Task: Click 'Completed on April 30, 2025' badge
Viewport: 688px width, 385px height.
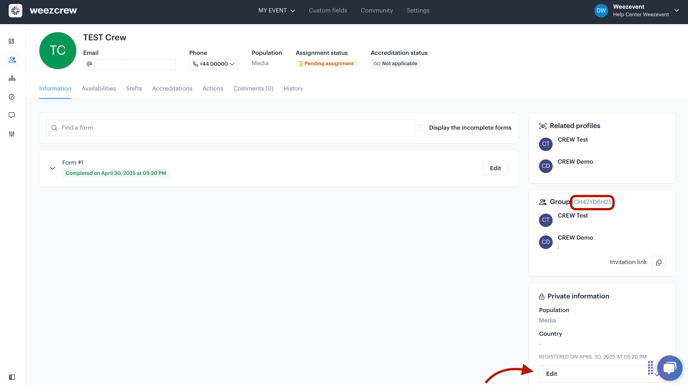Action: [x=116, y=173]
